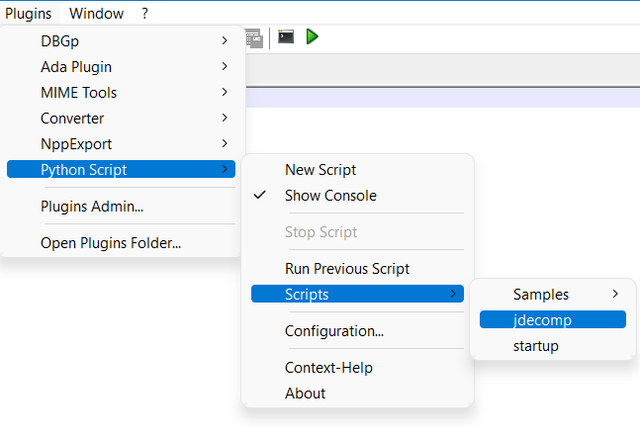Click the green Run macro play icon
Screen dimensions: 640x427
(x=312, y=37)
